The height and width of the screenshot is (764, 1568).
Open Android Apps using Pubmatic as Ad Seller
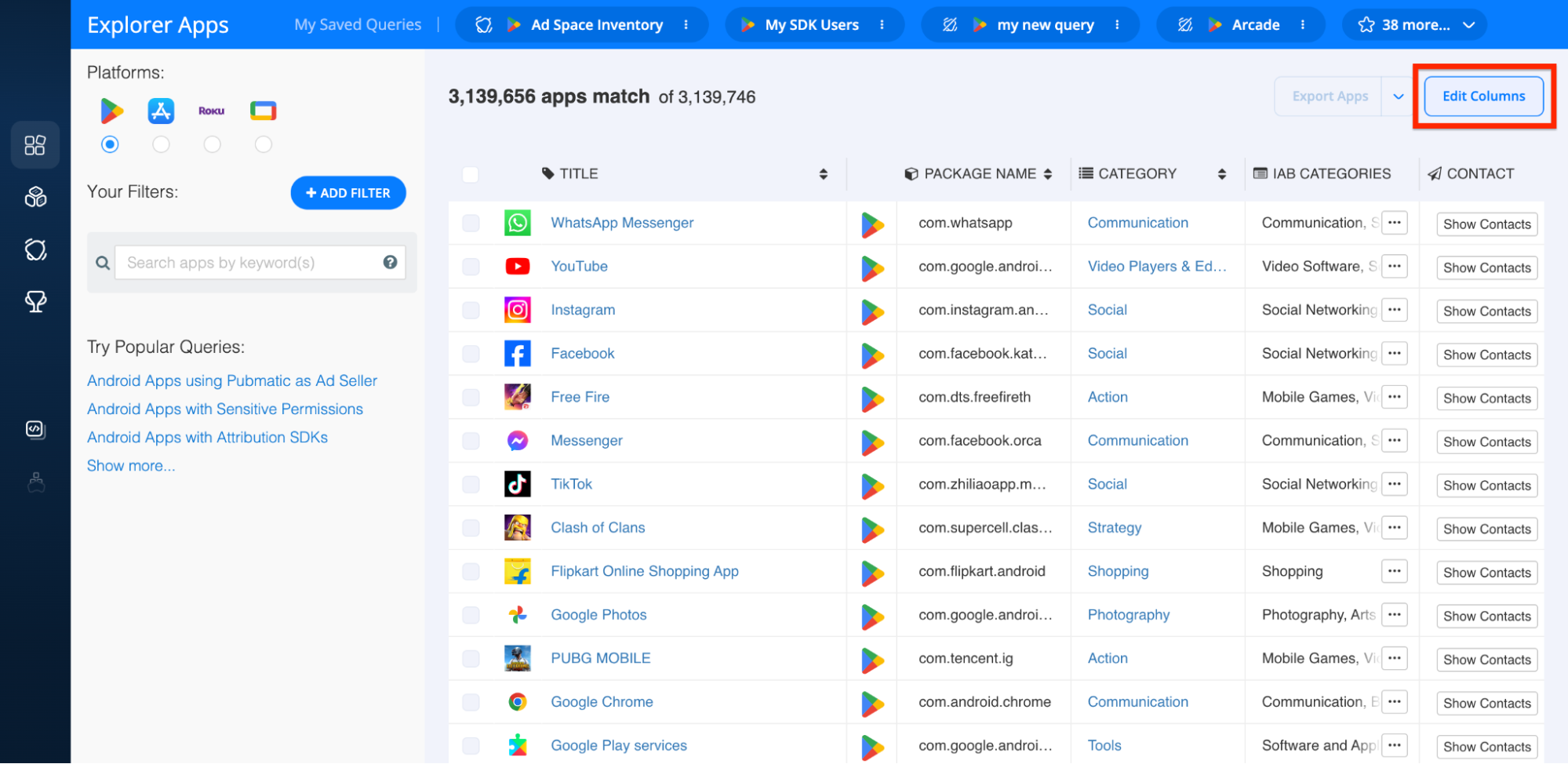point(232,380)
